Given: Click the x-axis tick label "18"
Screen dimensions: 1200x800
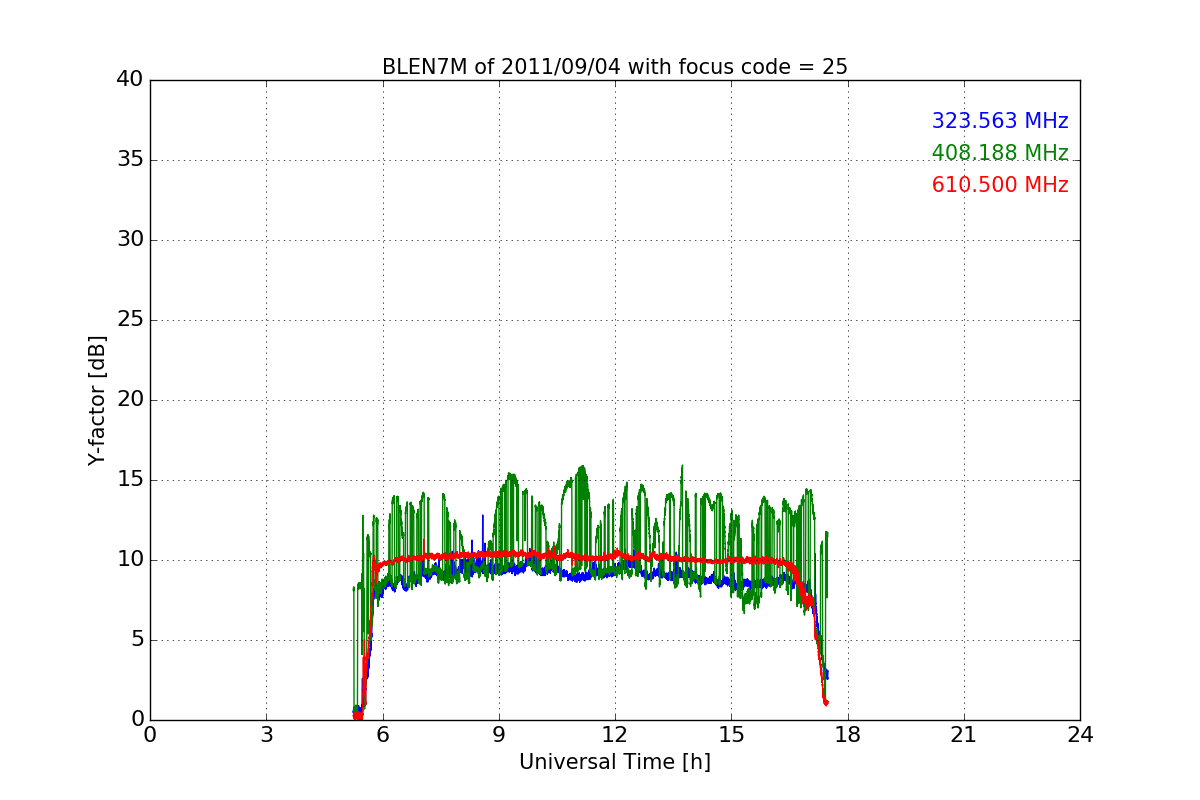Looking at the screenshot, I should click(848, 735).
